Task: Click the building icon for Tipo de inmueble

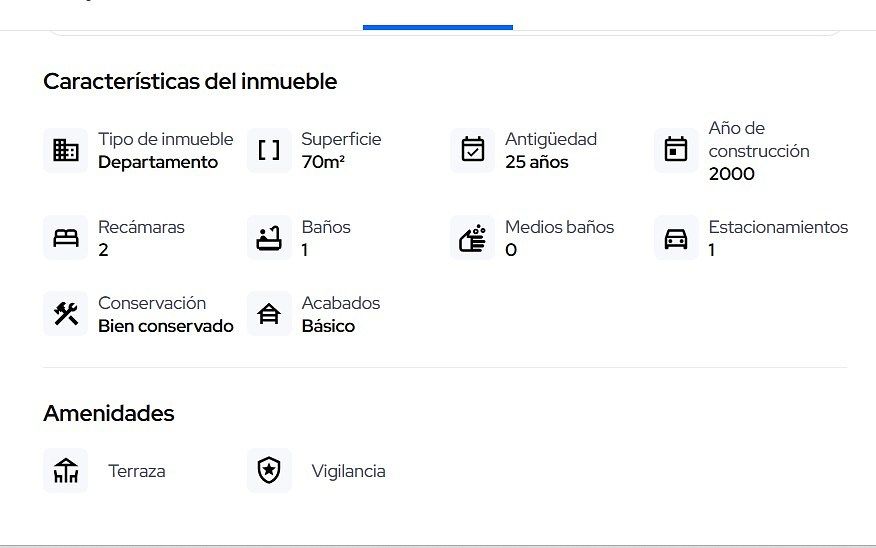Action: coord(66,150)
